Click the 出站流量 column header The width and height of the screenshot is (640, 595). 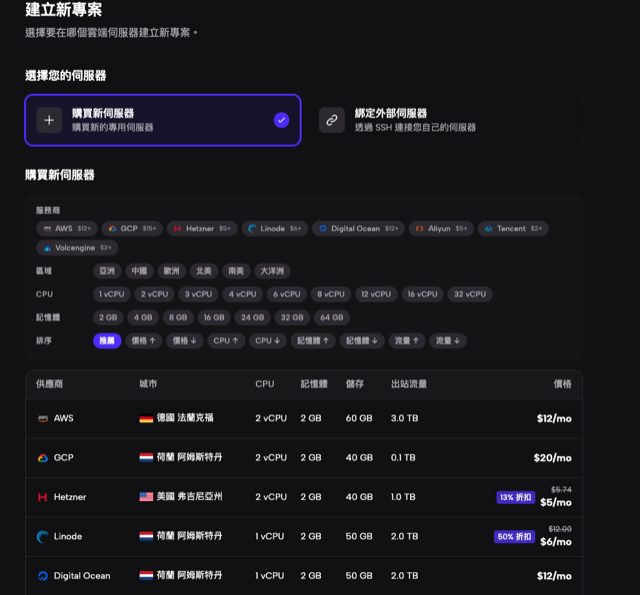[409, 384]
